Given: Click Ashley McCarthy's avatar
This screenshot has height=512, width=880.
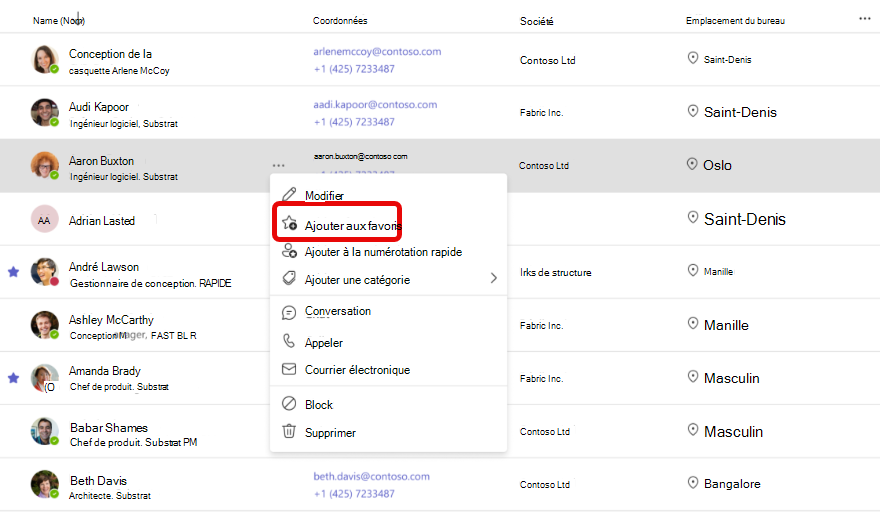Looking at the screenshot, I should pyautogui.click(x=44, y=325).
